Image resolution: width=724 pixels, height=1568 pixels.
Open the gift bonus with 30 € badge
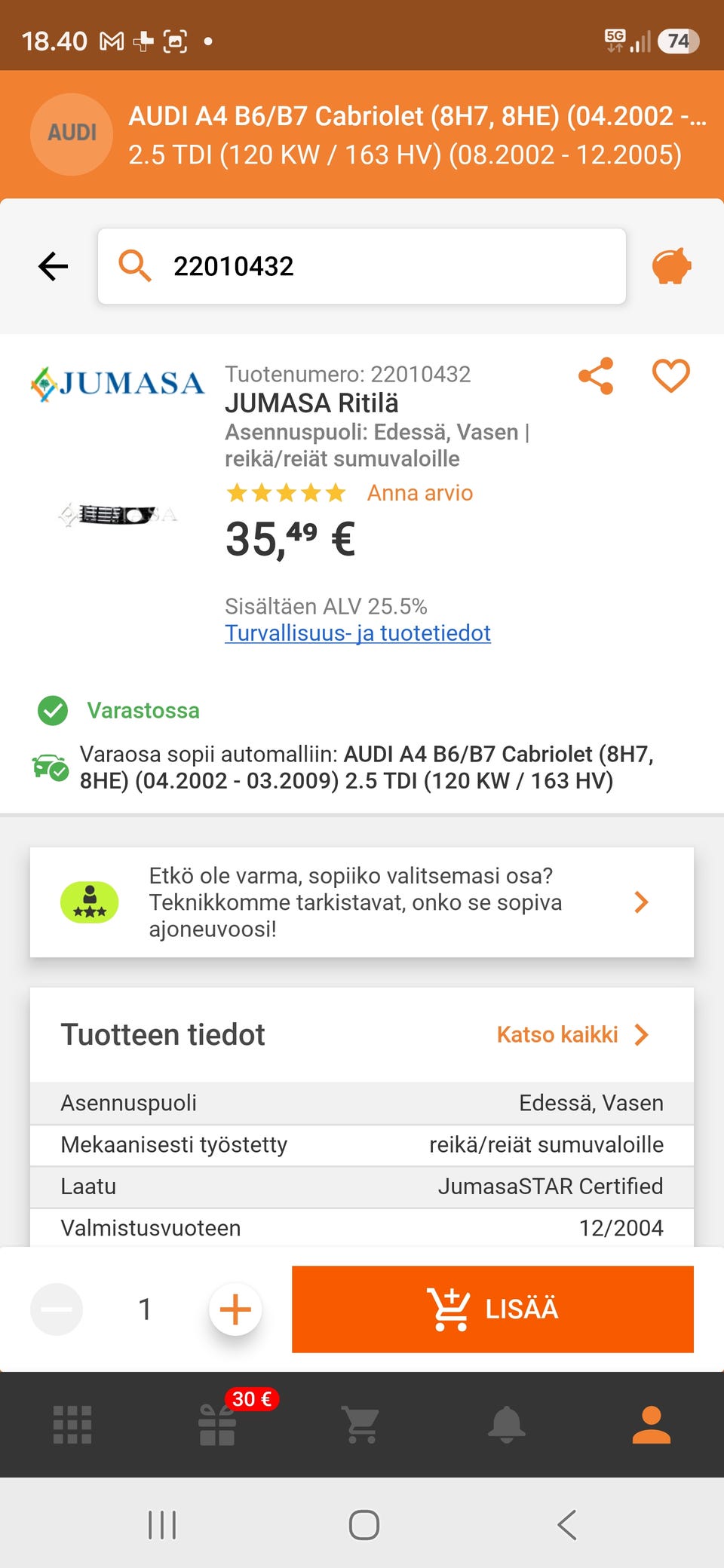click(219, 1425)
